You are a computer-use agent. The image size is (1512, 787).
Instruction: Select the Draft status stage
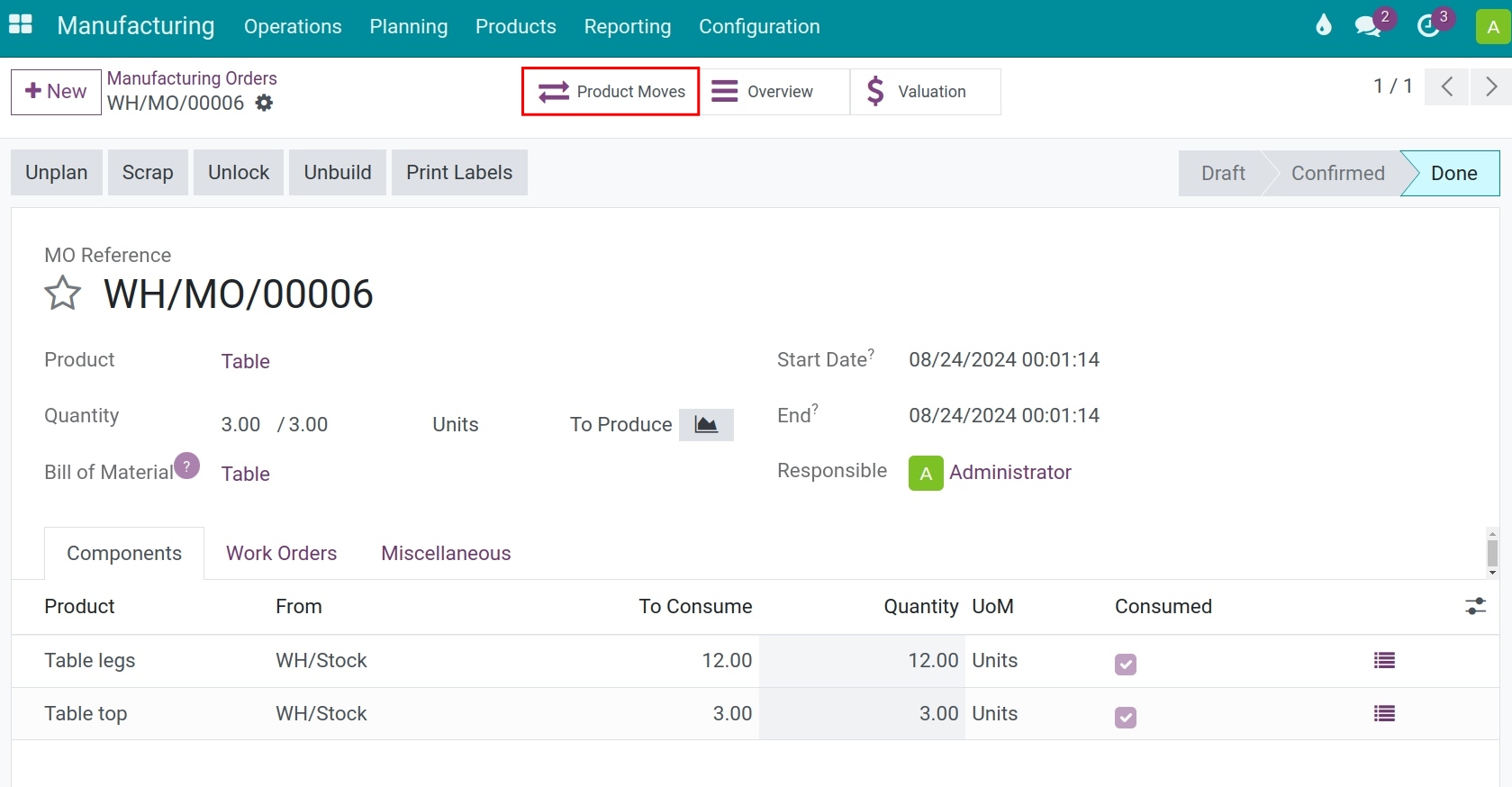[1223, 173]
